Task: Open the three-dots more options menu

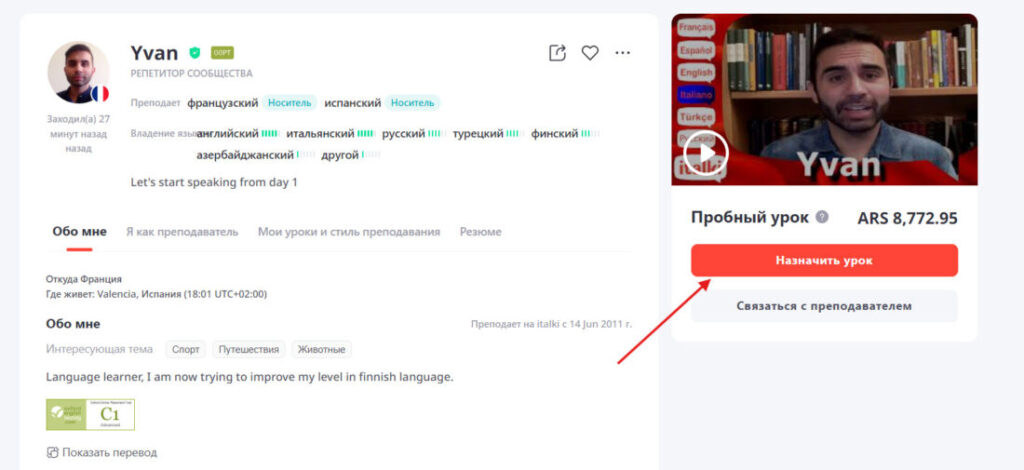Action: click(622, 53)
